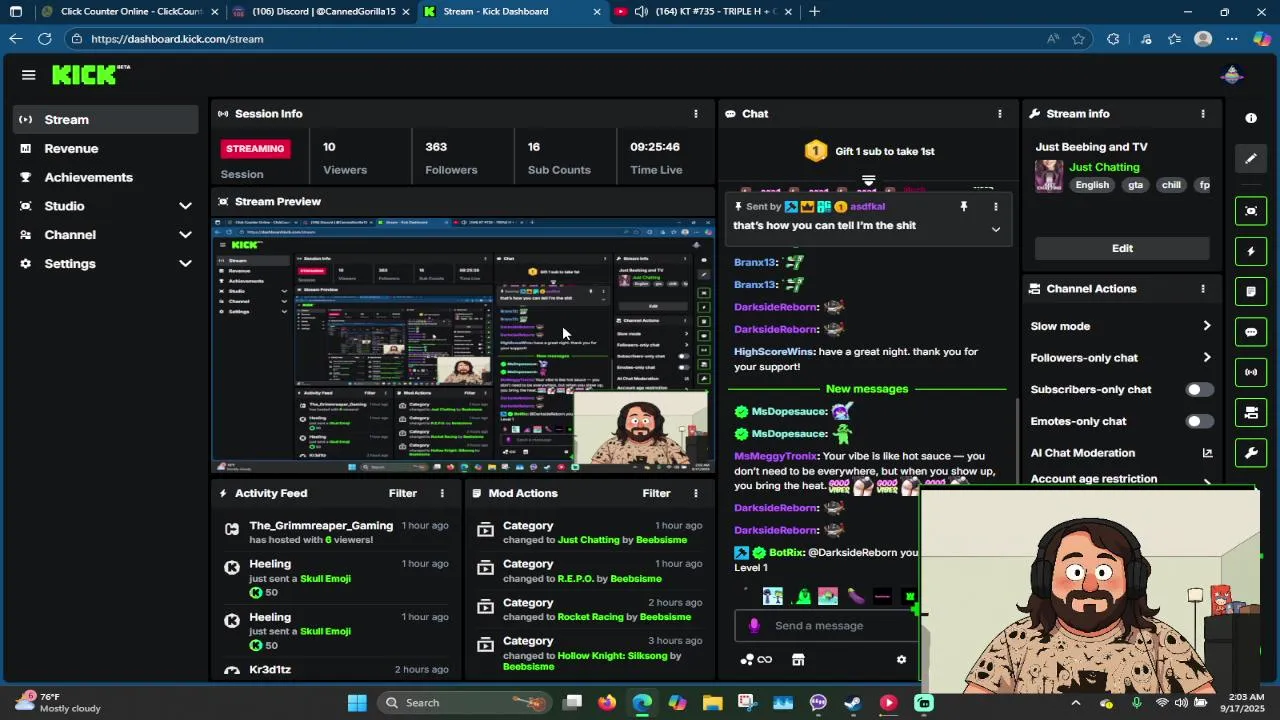Viewport: 1280px width, 720px height.
Task: Click the pencil edit icon in right sidebar
Action: [x=1251, y=158]
